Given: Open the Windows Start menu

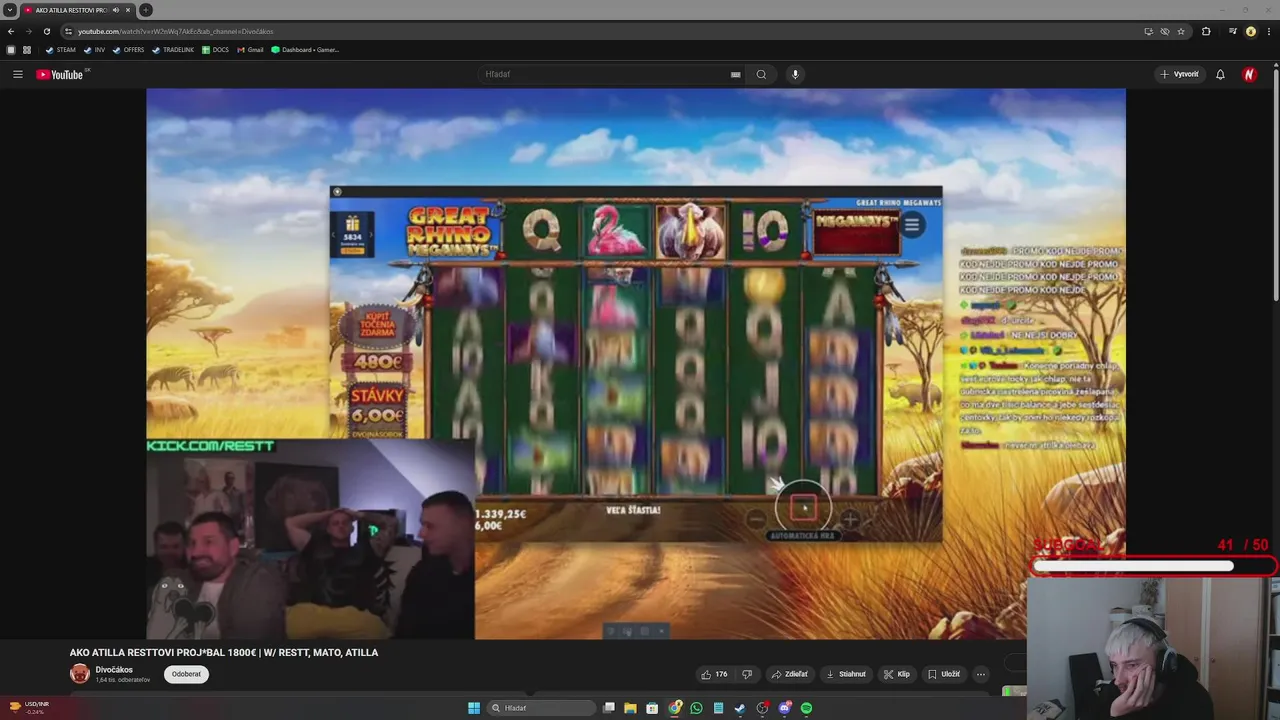Looking at the screenshot, I should point(474,708).
